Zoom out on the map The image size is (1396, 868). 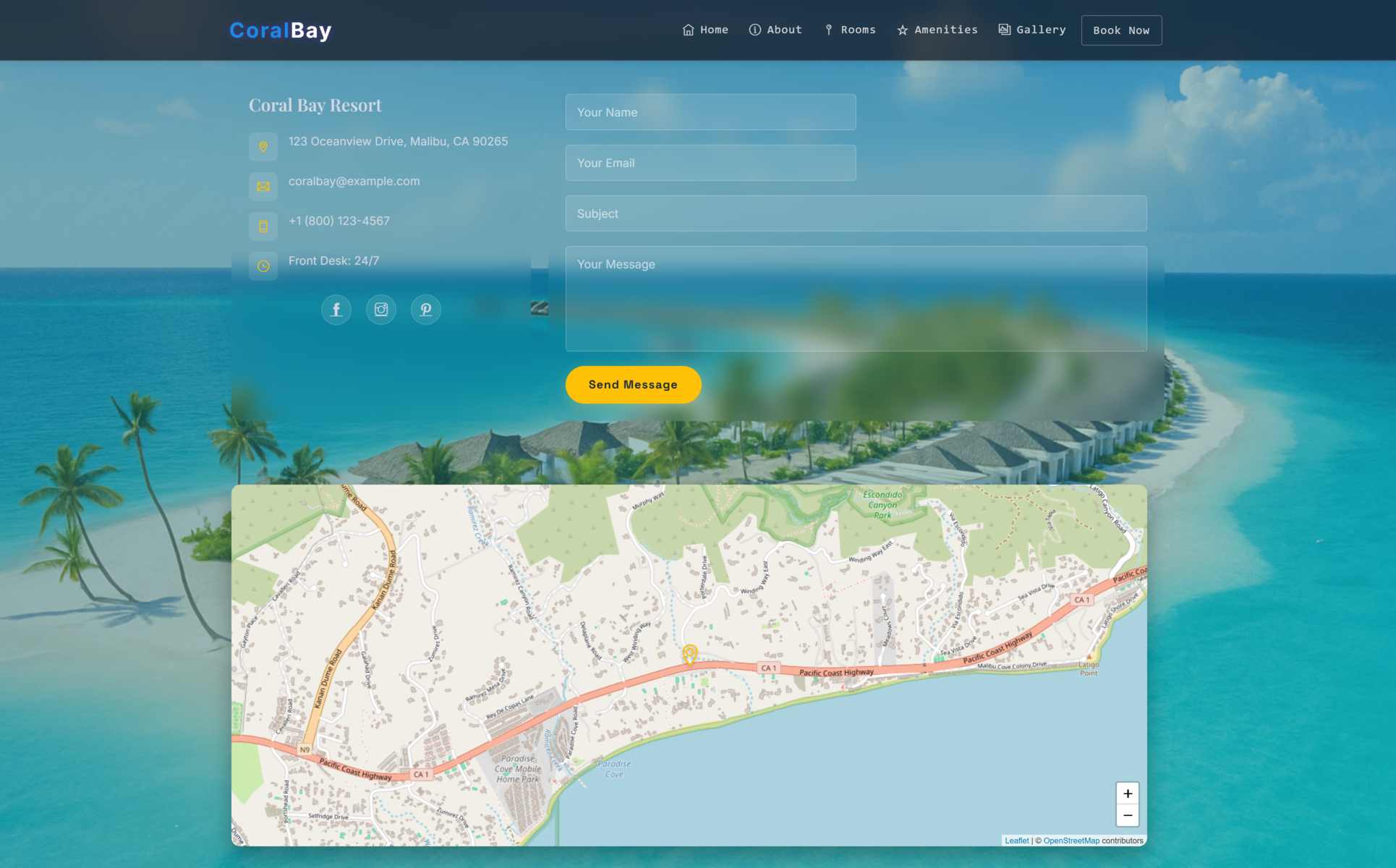(x=1127, y=815)
